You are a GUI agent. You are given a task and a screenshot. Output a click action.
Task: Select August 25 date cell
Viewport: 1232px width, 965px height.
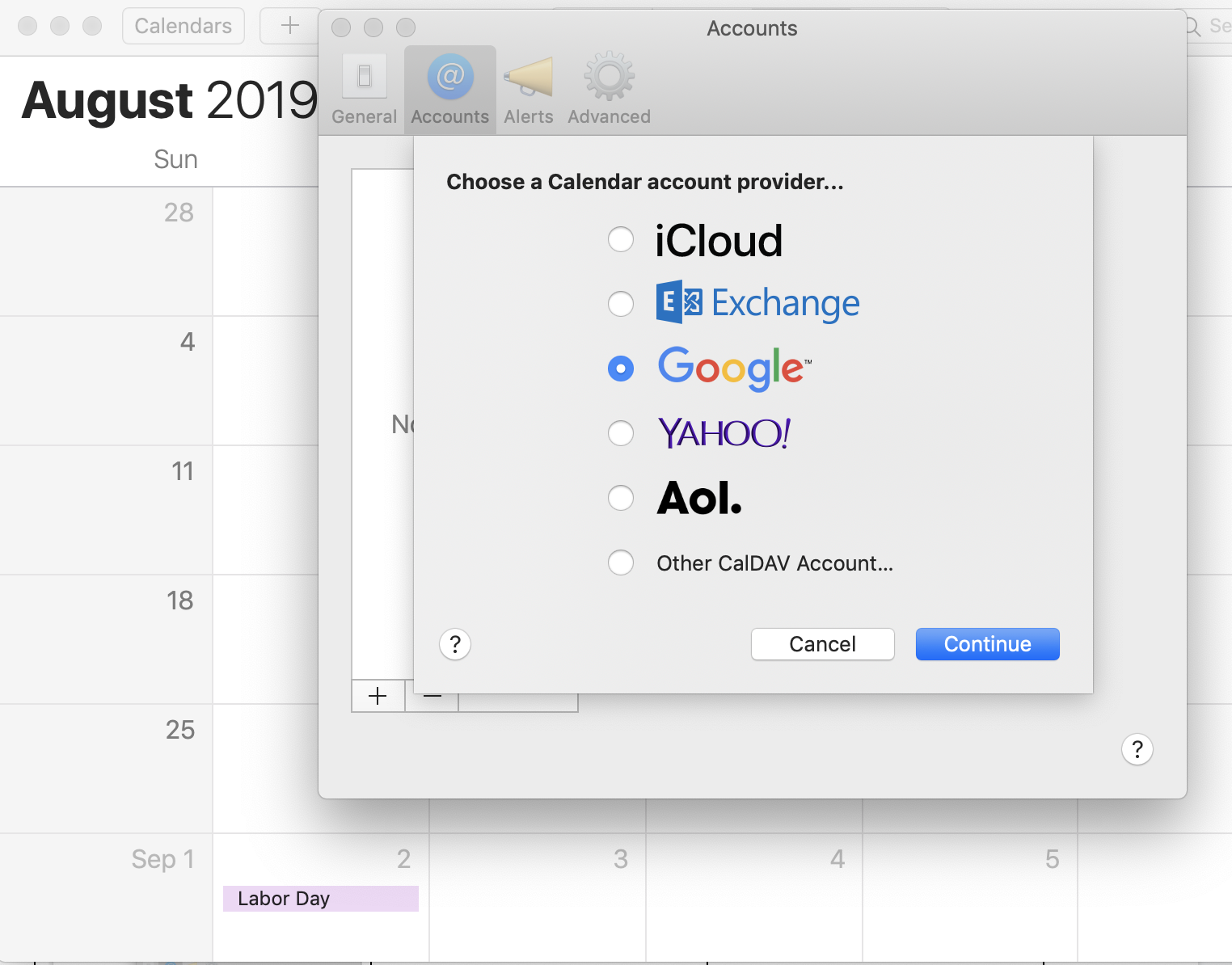point(106,769)
